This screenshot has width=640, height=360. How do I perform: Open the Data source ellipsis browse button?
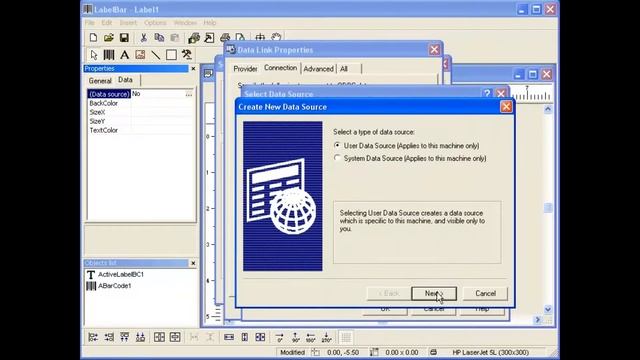coord(189,94)
